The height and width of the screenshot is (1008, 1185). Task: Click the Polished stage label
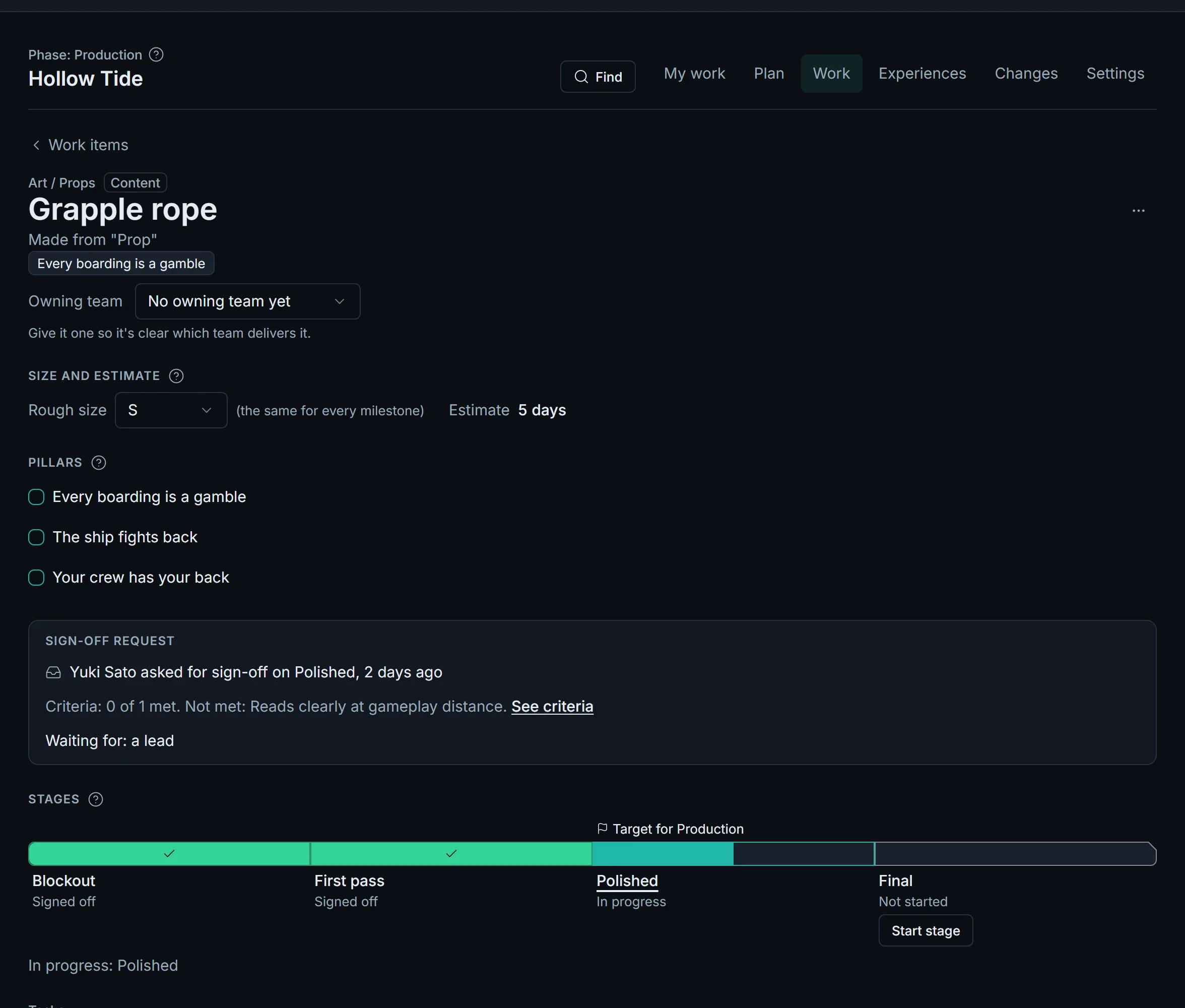point(627,880)
